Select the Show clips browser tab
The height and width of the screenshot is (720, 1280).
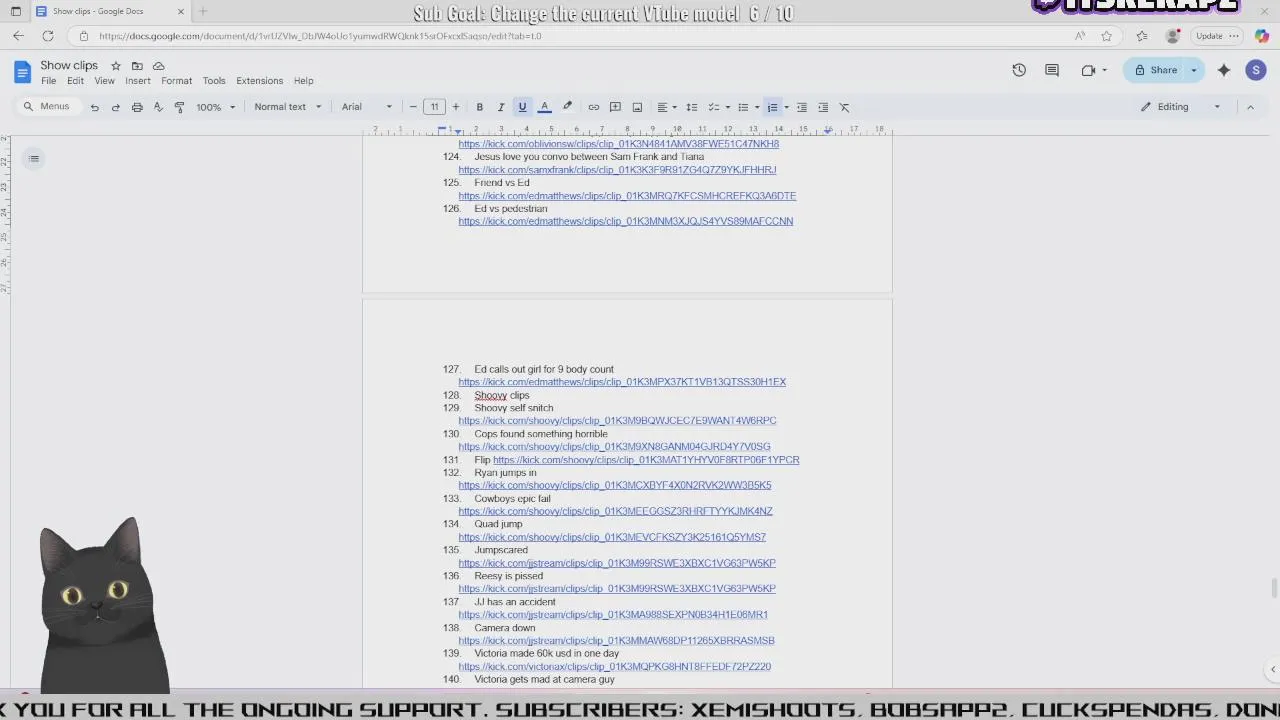110,11
